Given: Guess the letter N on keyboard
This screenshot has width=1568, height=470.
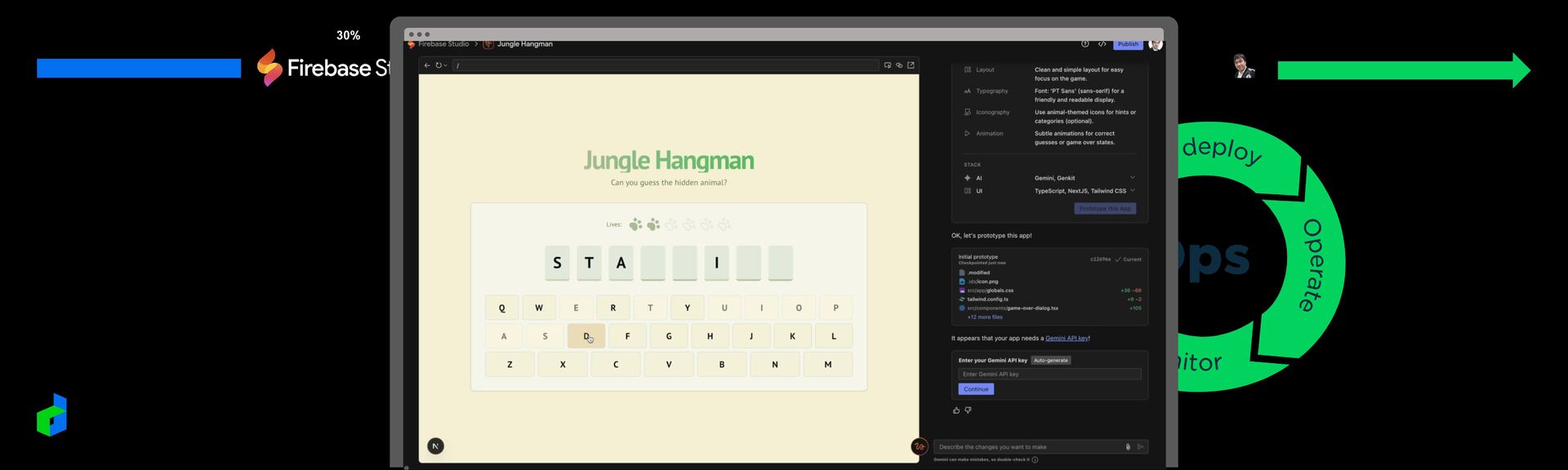Looking at the screenshot, I should 775,364.
